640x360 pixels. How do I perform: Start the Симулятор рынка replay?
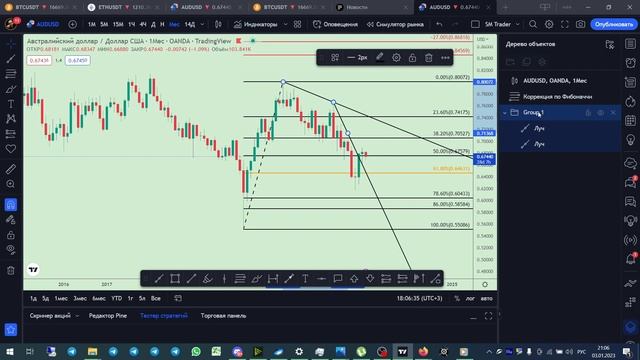tap(395, 24)
